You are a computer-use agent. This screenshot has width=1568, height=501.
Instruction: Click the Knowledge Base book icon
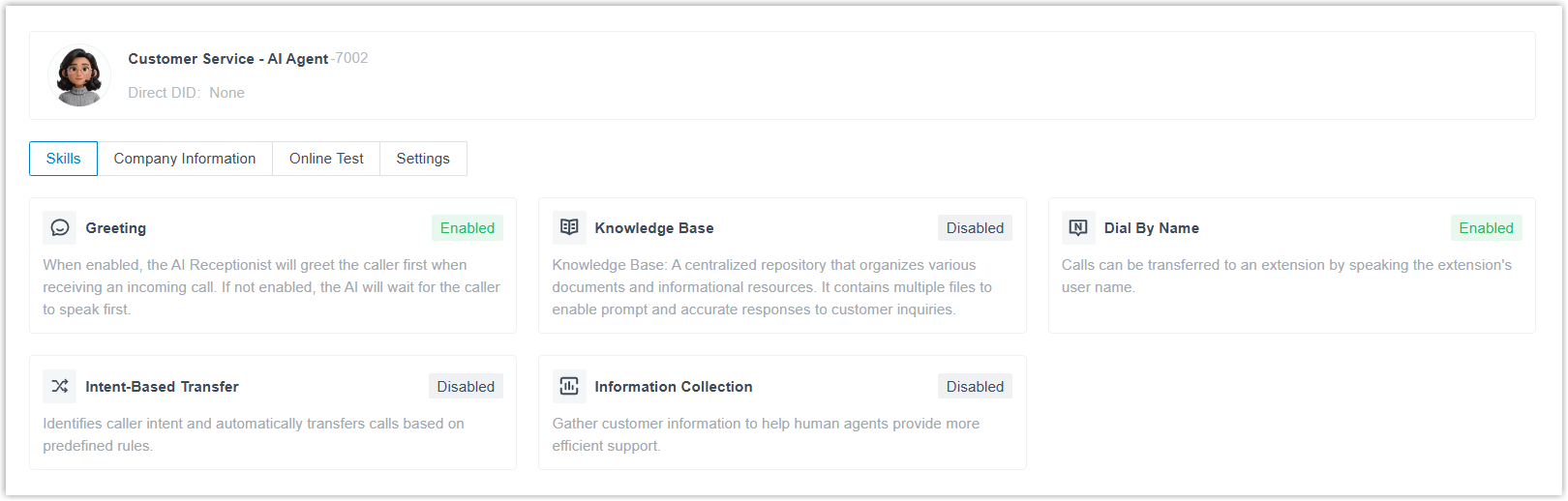point(569,227)
